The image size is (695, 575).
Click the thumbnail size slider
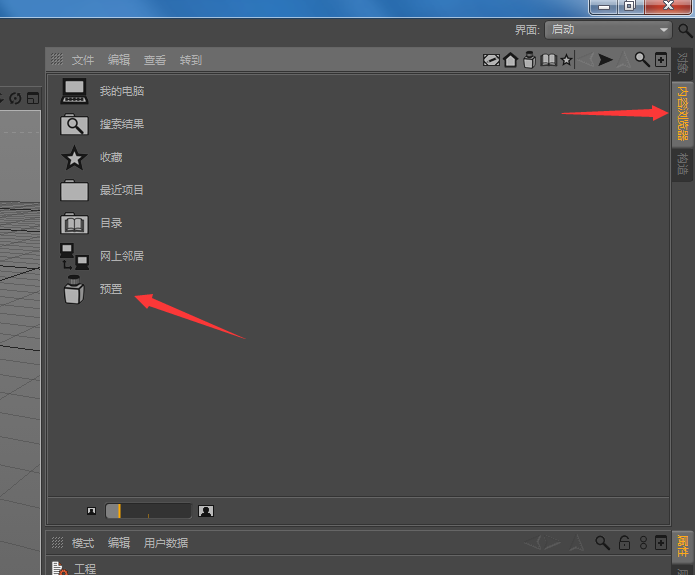pos(148,511)
